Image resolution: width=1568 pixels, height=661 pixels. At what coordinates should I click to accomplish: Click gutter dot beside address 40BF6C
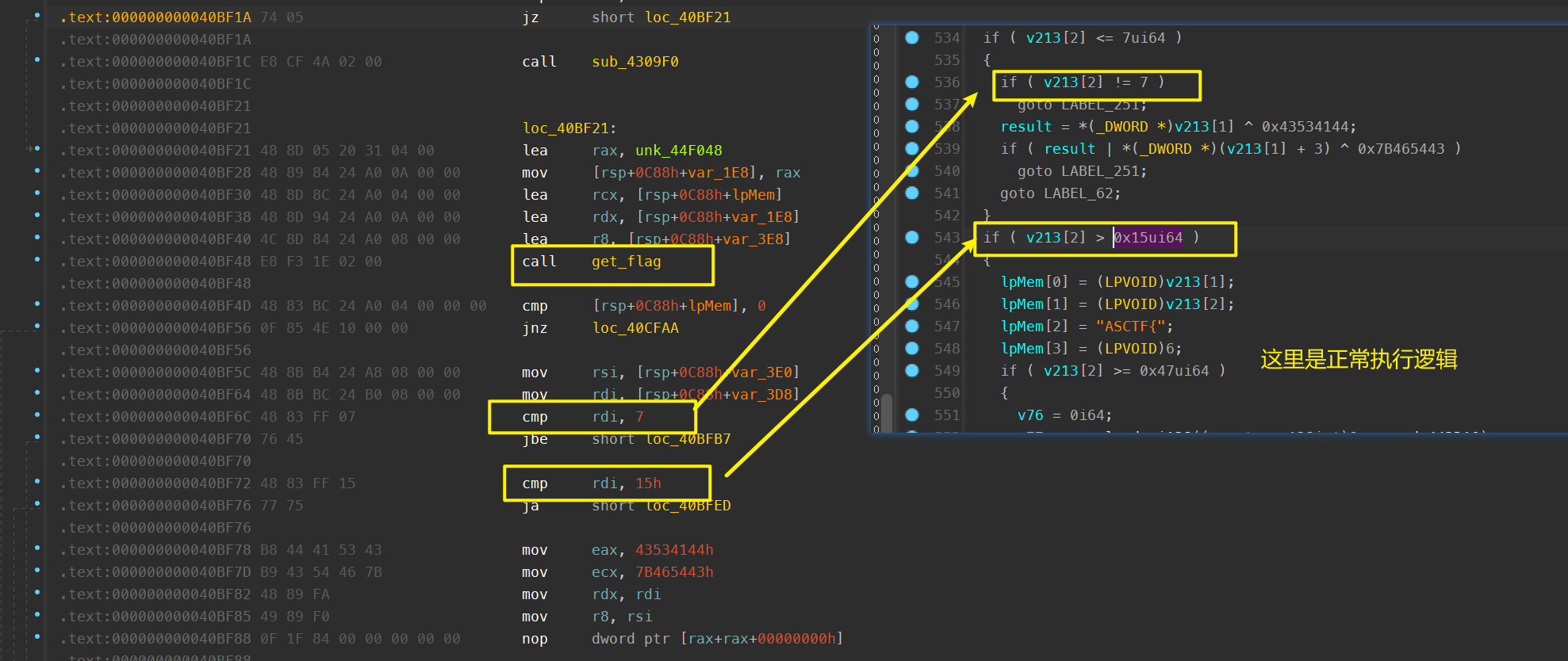pyautogui.click(x=37, y=415)
